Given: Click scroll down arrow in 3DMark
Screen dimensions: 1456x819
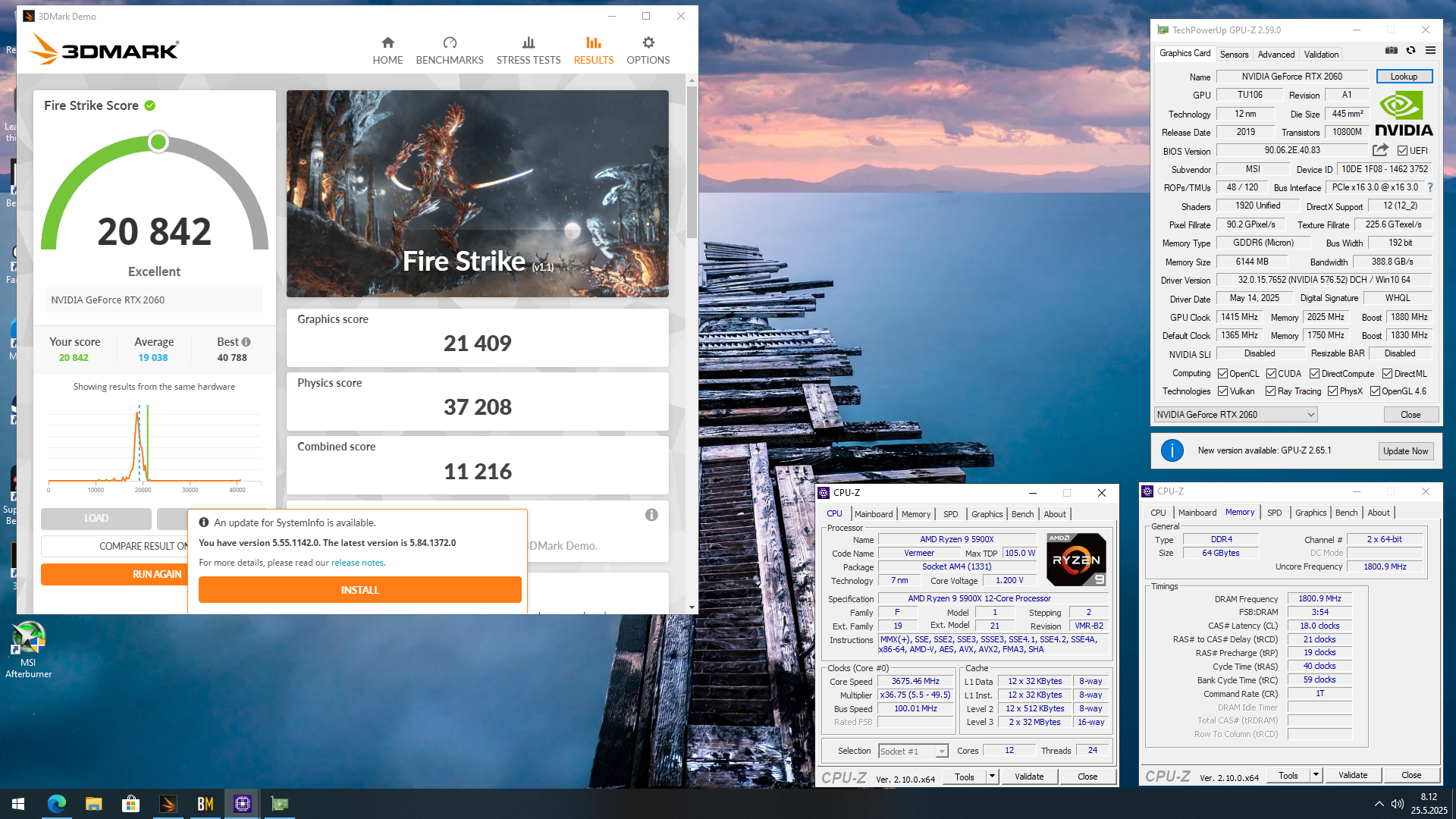Looking at the screenshot, I should [x=692, y=607].
